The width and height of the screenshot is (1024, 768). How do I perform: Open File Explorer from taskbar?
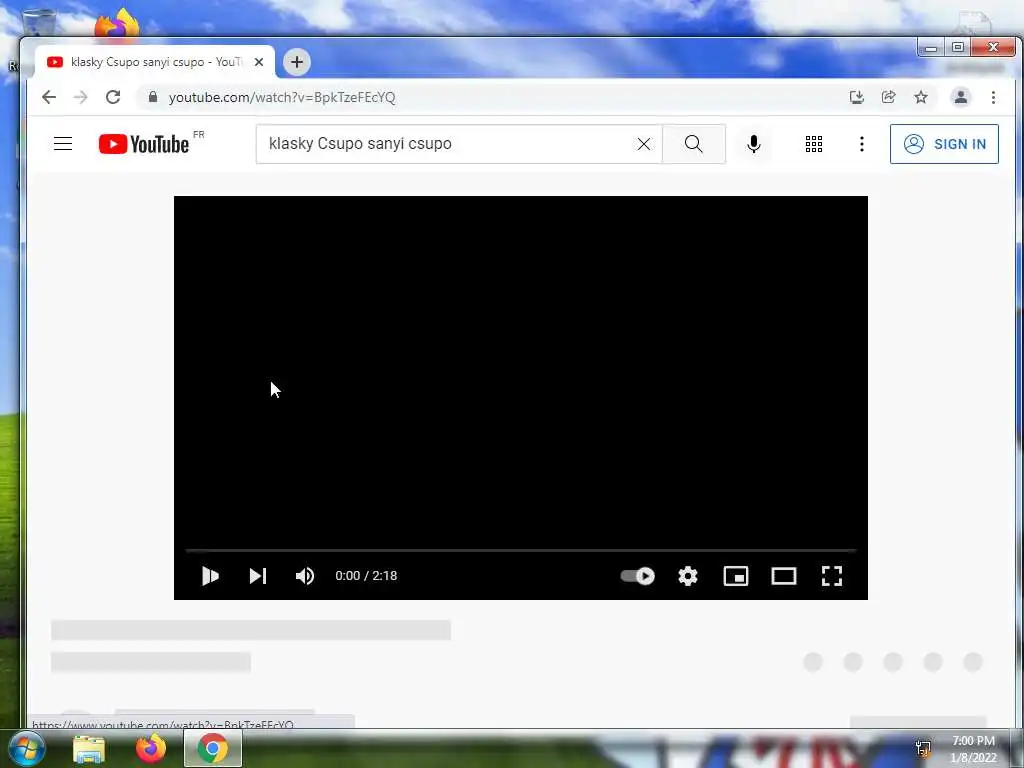pos(89,748)
